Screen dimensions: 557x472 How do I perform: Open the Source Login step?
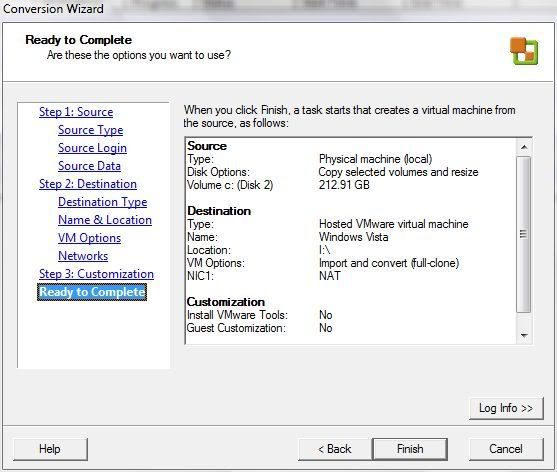92,148
